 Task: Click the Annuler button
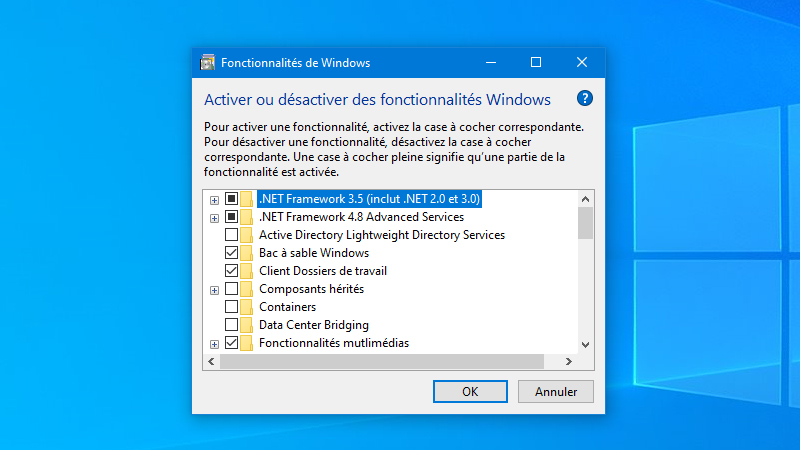pos(556,391)
